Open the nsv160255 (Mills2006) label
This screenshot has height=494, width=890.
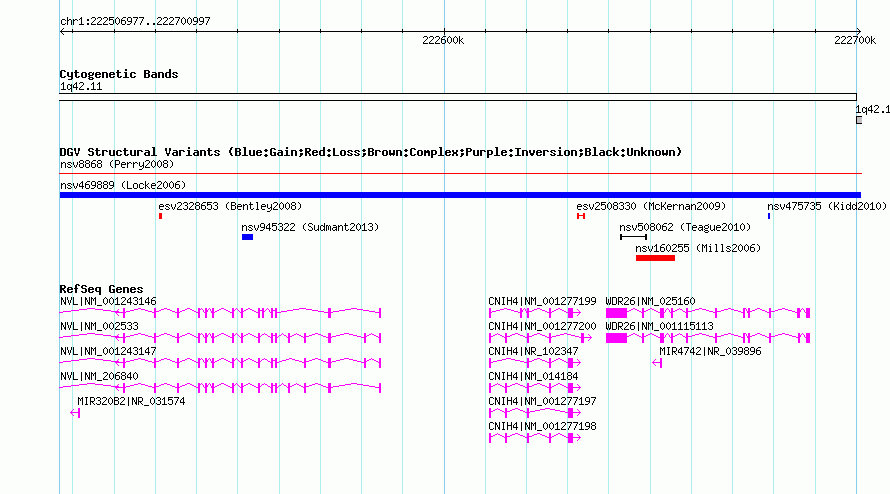point(698,248)
